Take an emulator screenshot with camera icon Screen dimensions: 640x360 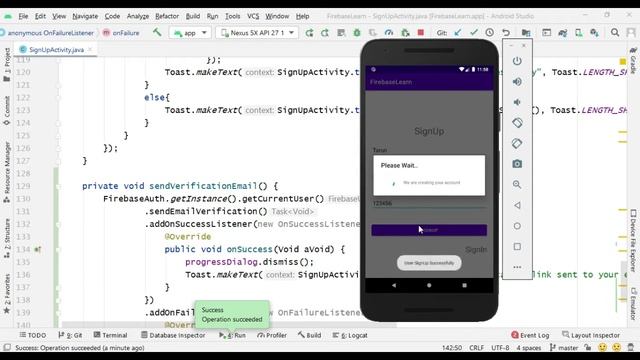coord(517,164)
